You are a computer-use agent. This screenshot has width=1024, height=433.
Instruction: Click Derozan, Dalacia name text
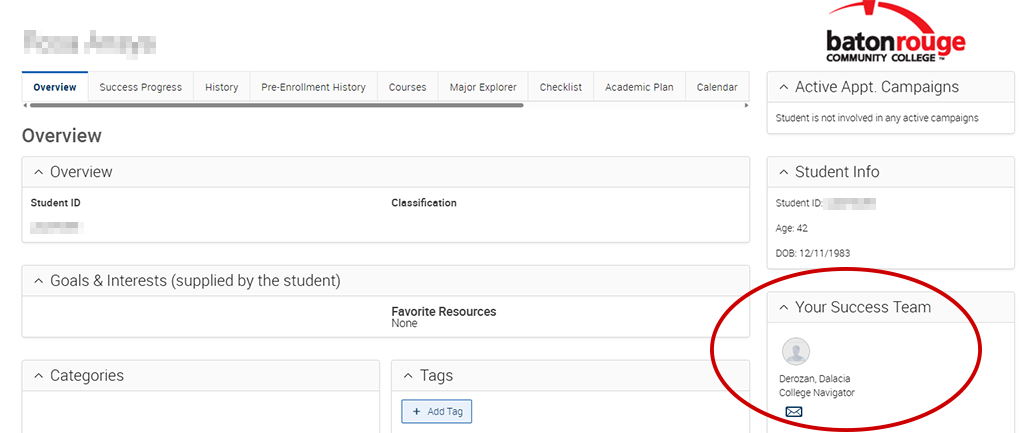(814, 379)
